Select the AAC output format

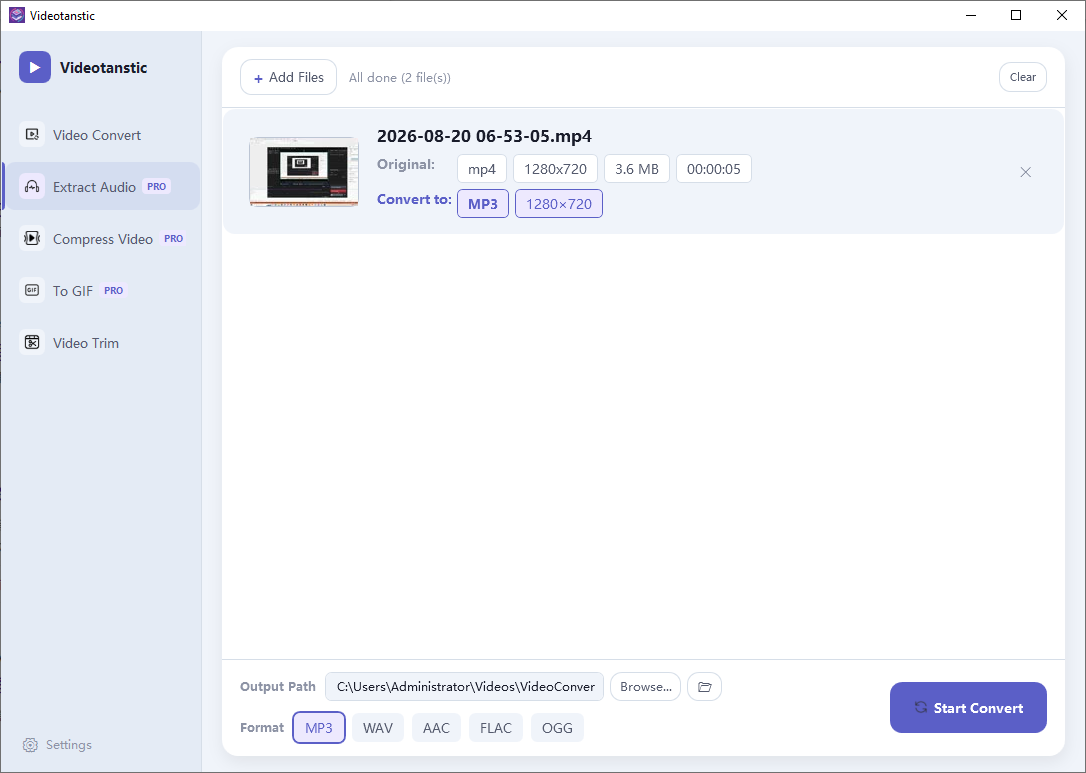pos(436,728)
